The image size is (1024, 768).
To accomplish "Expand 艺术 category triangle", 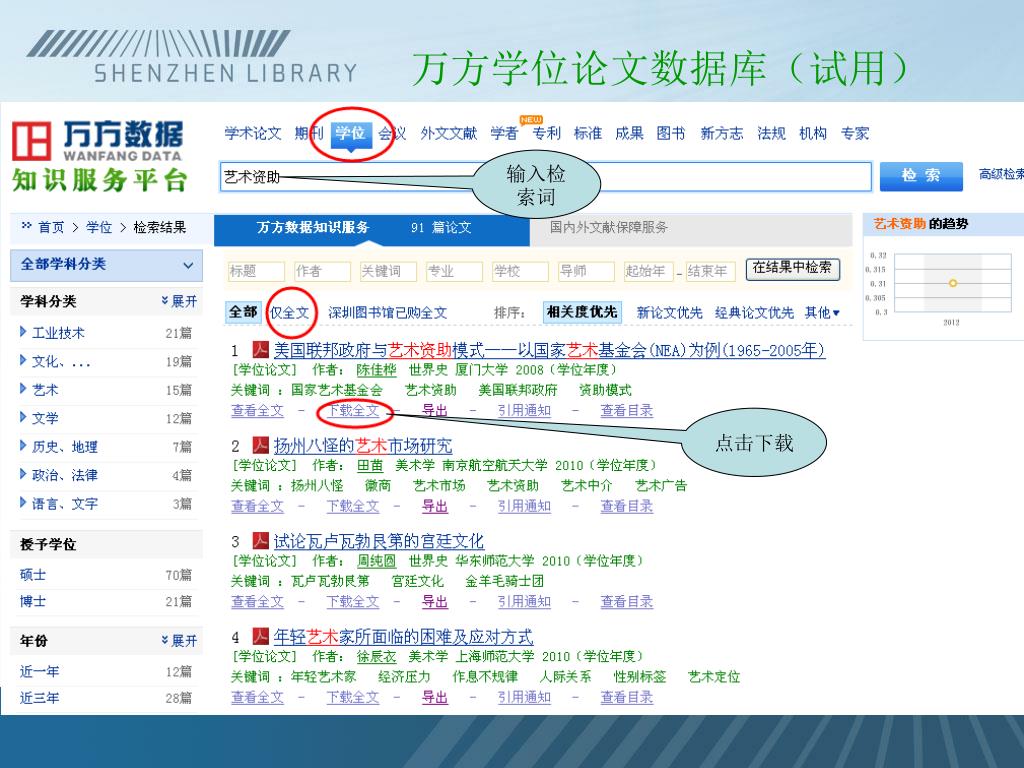I will 24,389.
